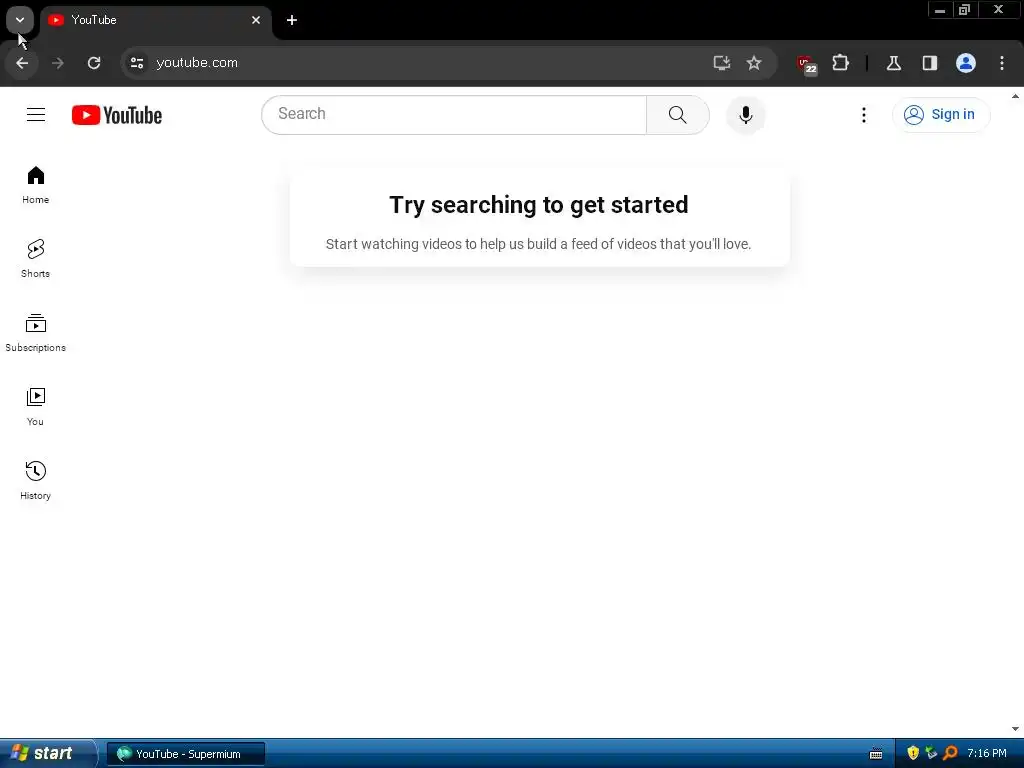
Task: Open You section in the sidebar
Action: (x=36, y=406)
